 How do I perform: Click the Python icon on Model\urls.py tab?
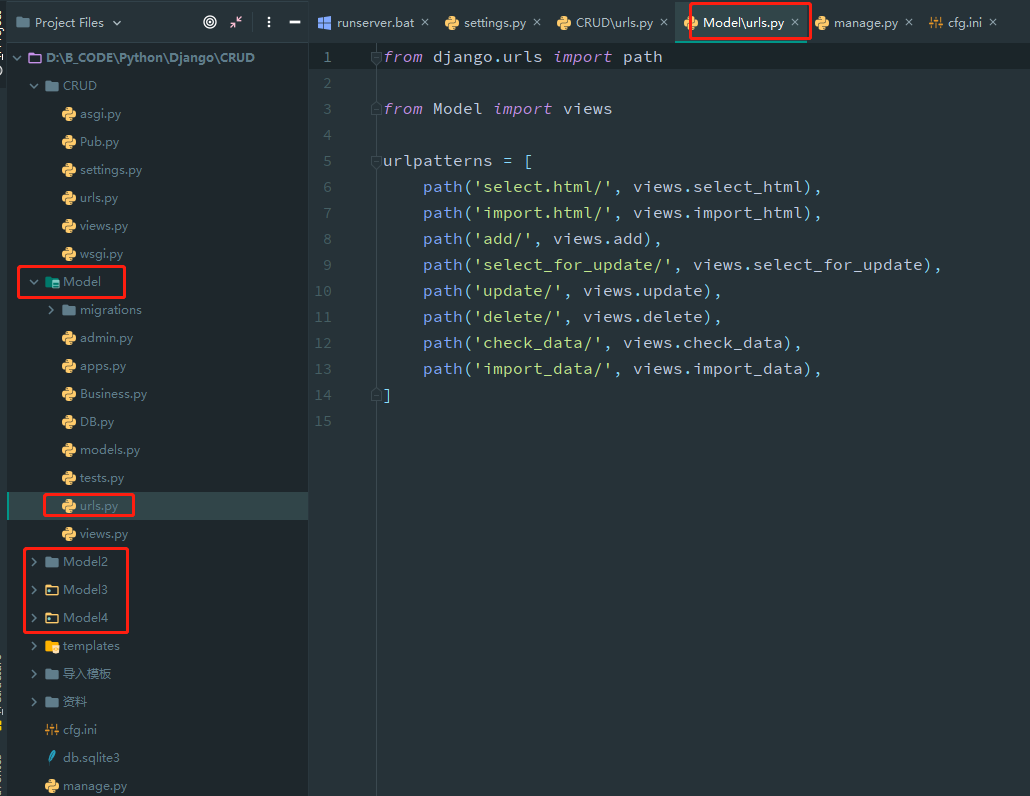(693, 21)
